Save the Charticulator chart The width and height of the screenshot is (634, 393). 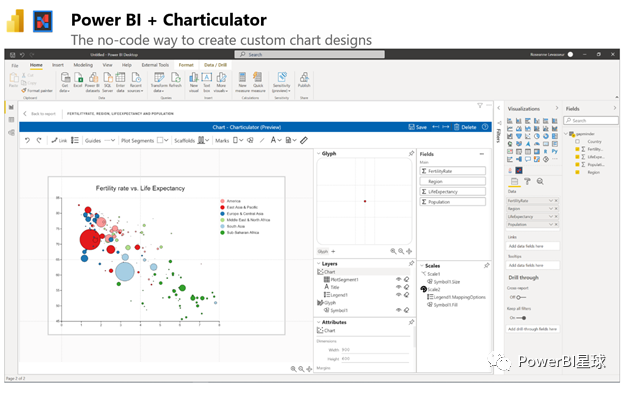pos(418,127)
